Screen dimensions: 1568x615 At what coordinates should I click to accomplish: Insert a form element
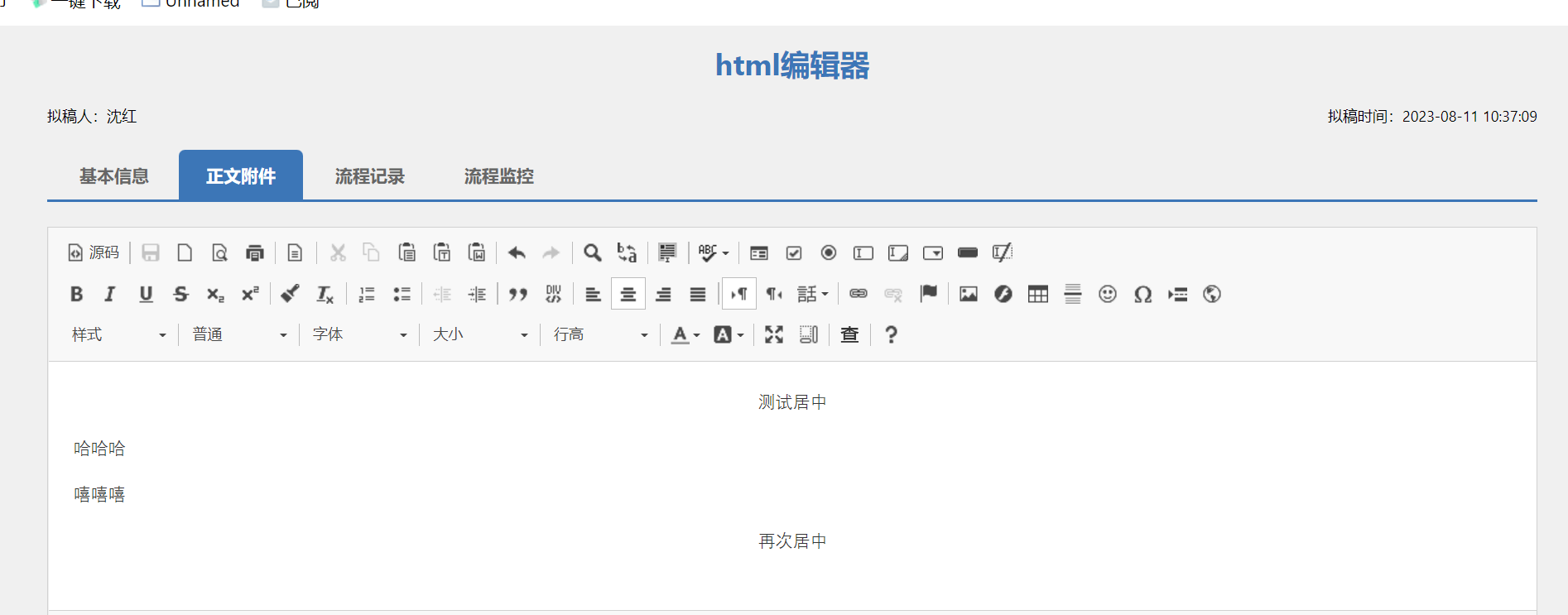click(759, 252)
